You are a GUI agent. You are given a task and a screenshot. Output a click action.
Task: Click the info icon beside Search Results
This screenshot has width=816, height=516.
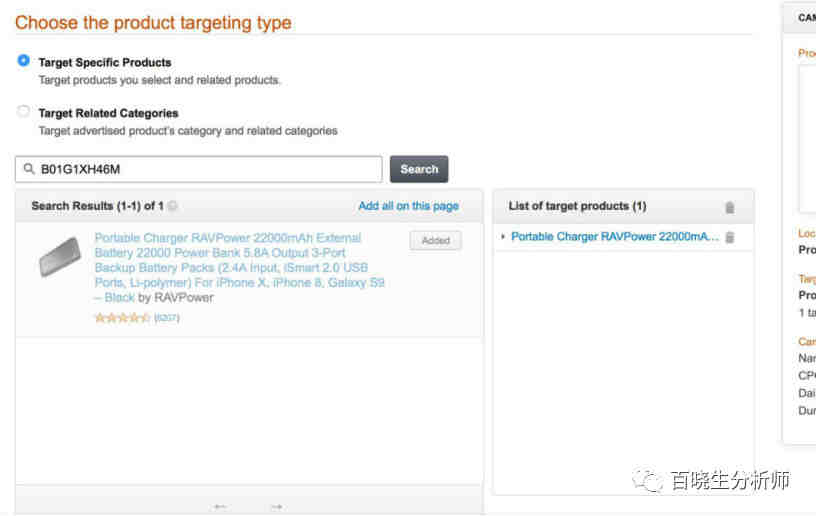[x=173, y=206]
